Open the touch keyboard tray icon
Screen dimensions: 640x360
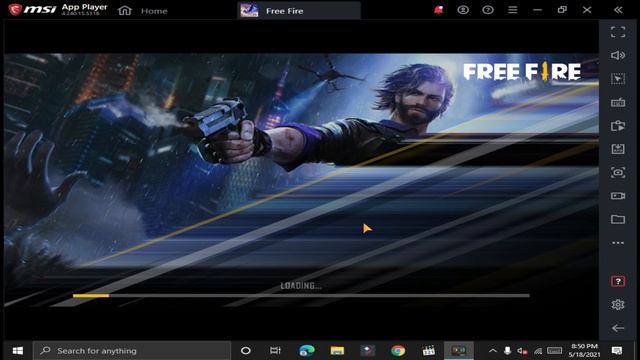(x=554, y=351)
